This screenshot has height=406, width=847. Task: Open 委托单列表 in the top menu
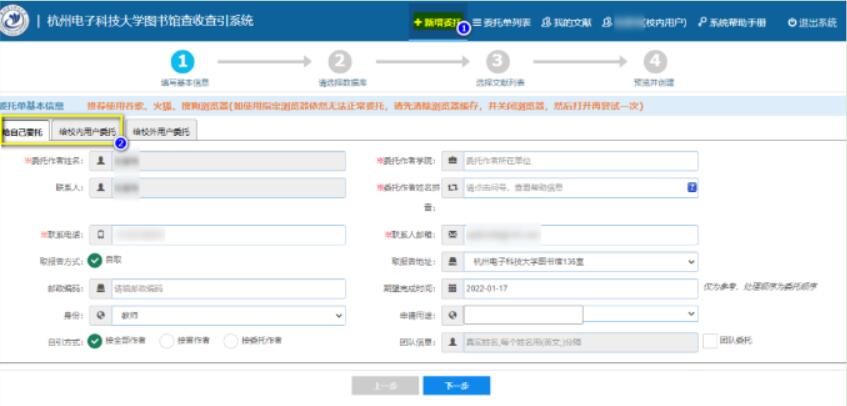tap(504, 22)
